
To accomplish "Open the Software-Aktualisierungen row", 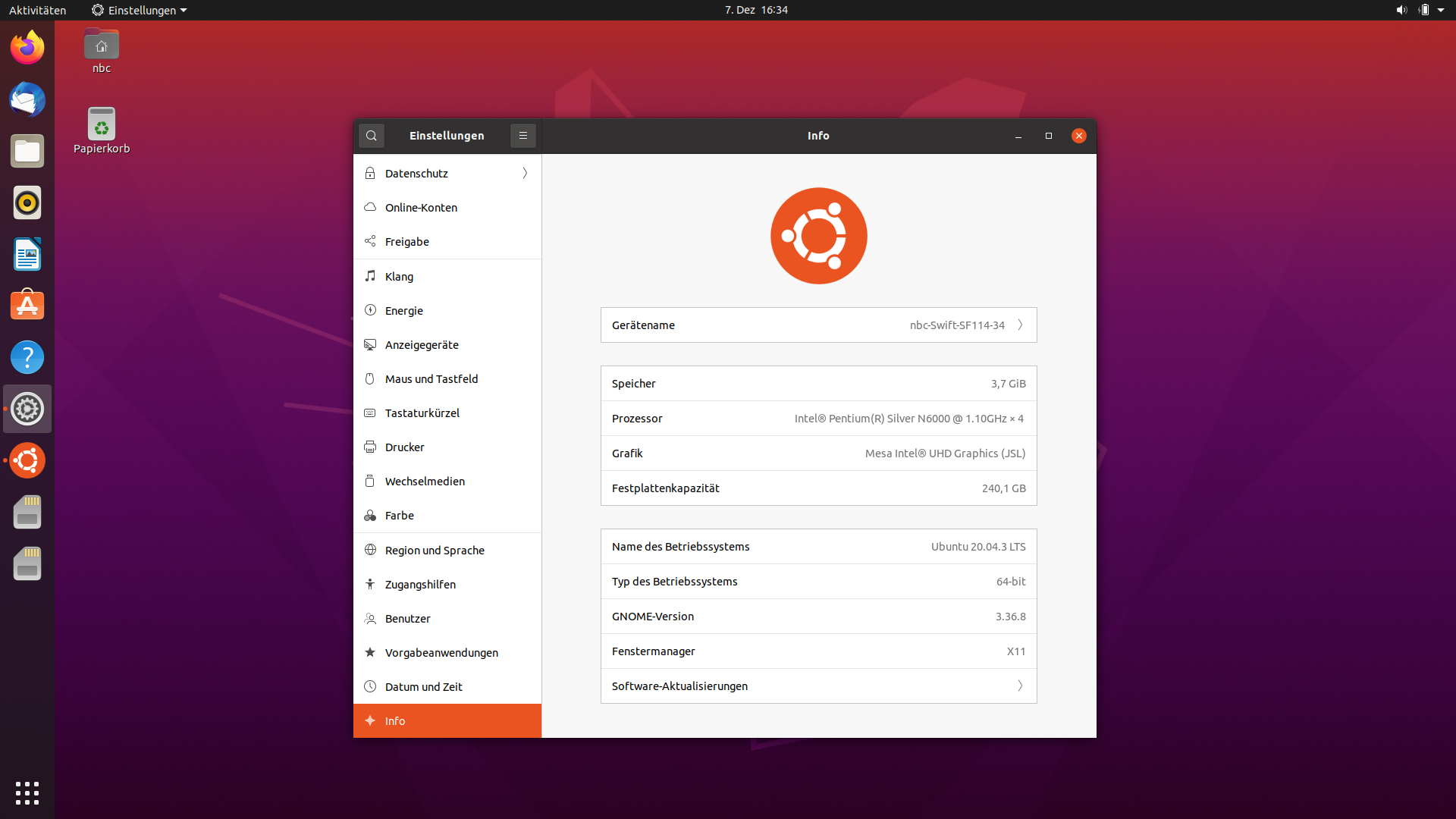I will point(818,686).
